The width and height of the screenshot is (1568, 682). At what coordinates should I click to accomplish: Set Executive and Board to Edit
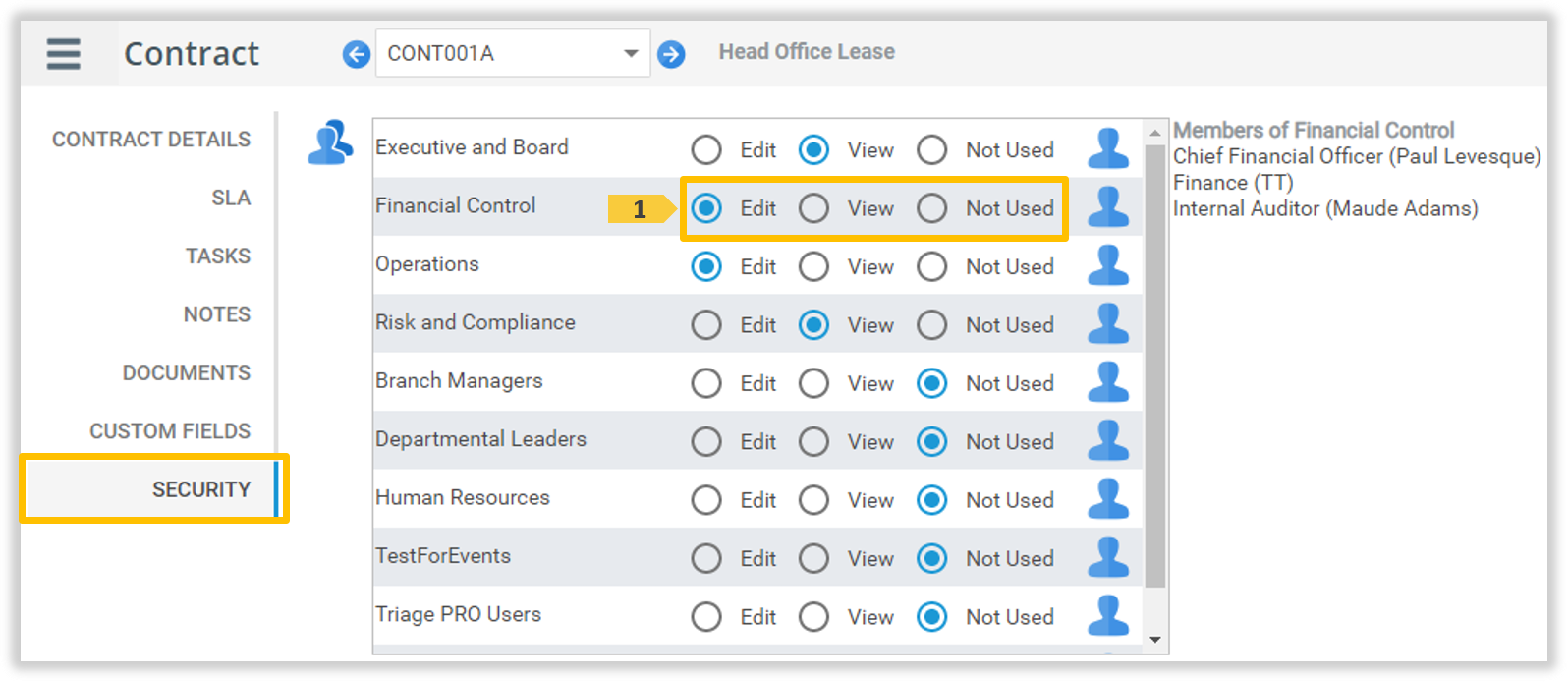706,150
